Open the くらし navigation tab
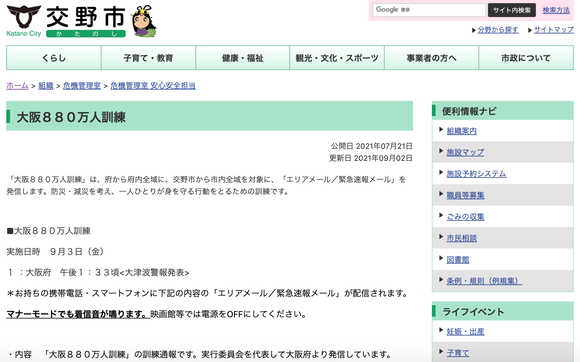The height and width of the screenshot is (362, 580). [54, 58]
